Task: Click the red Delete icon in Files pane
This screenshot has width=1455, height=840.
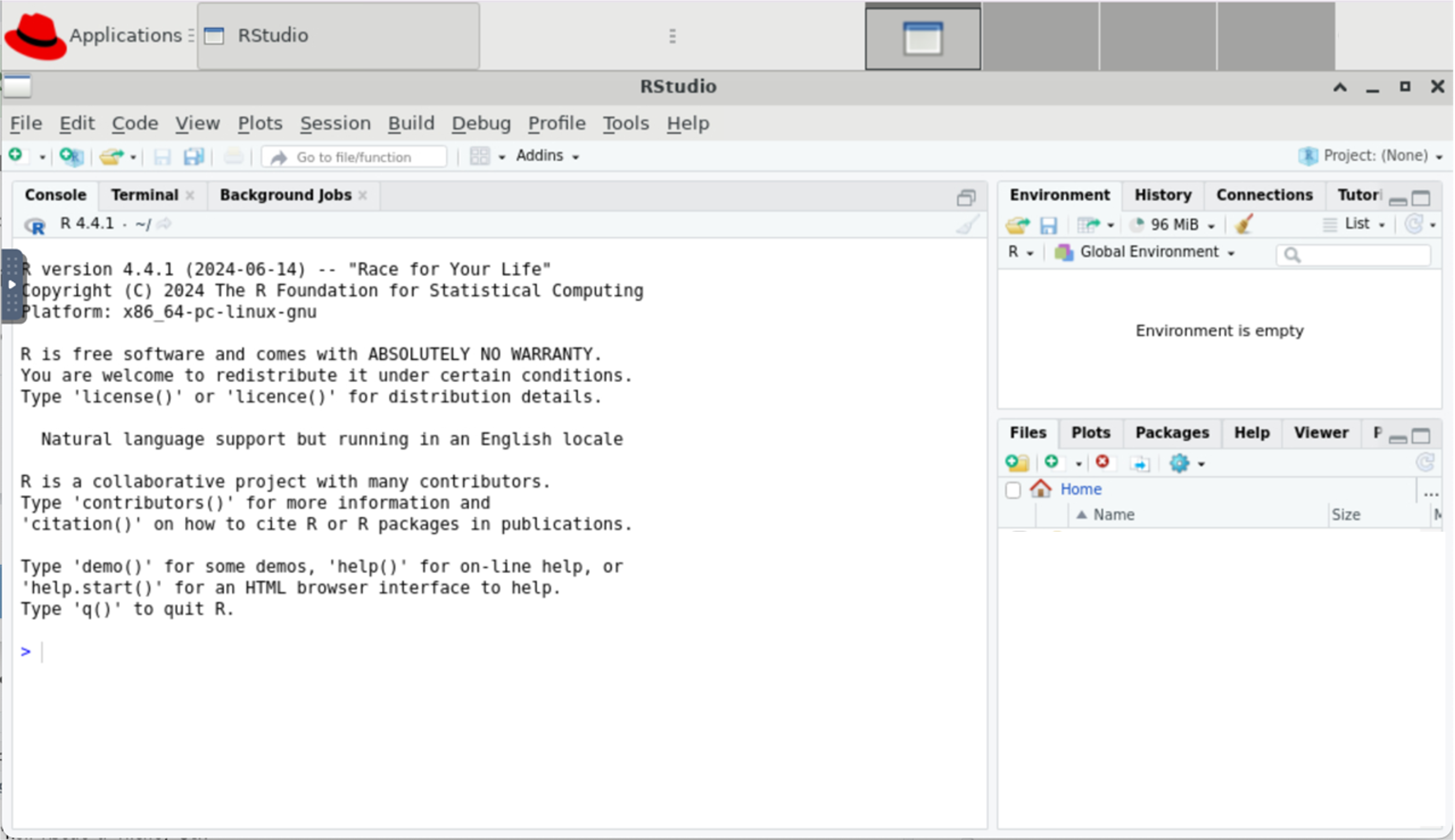Action: click(x=1102, y=462)
